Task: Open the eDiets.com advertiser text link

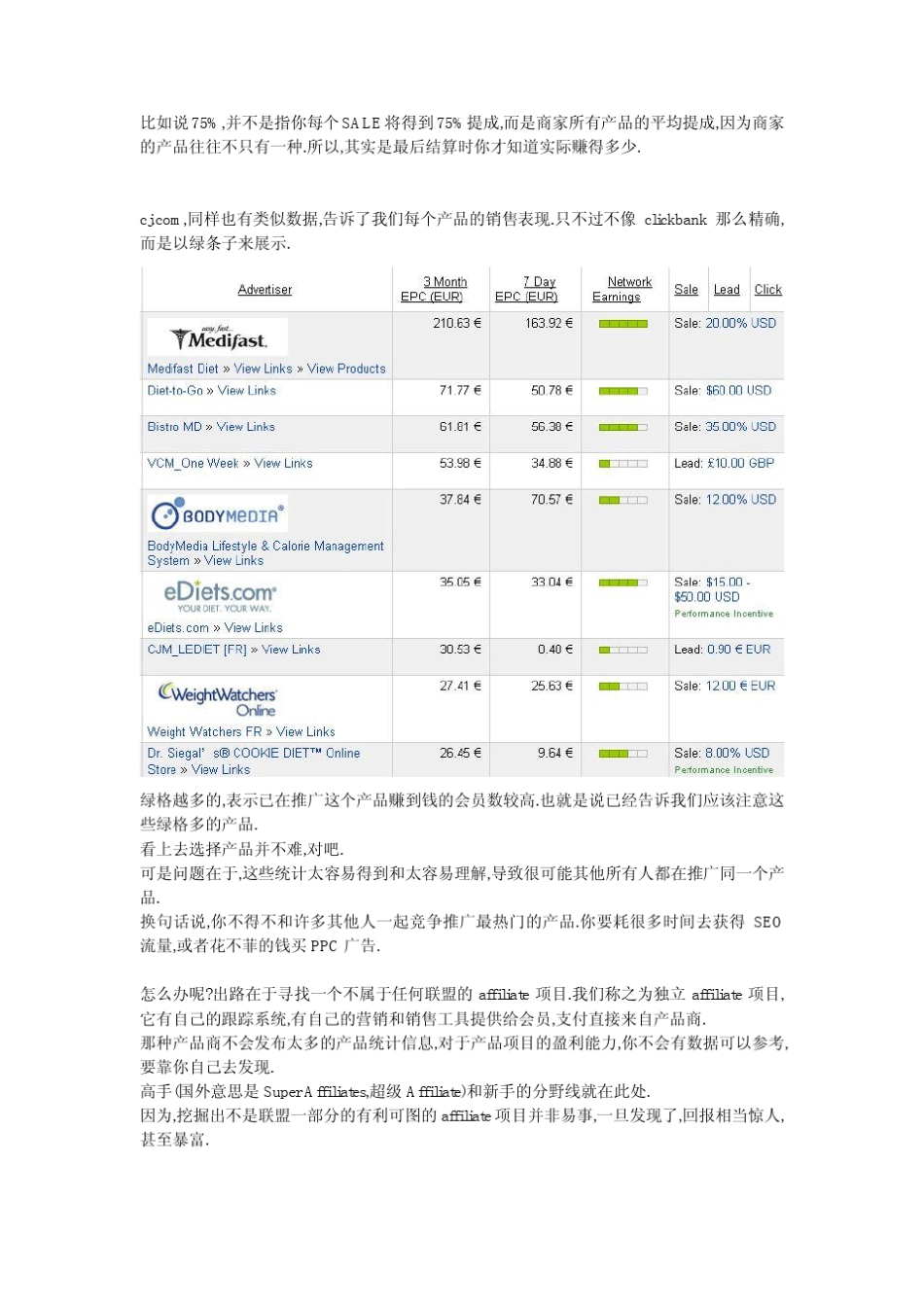Action: coord(178,628)
